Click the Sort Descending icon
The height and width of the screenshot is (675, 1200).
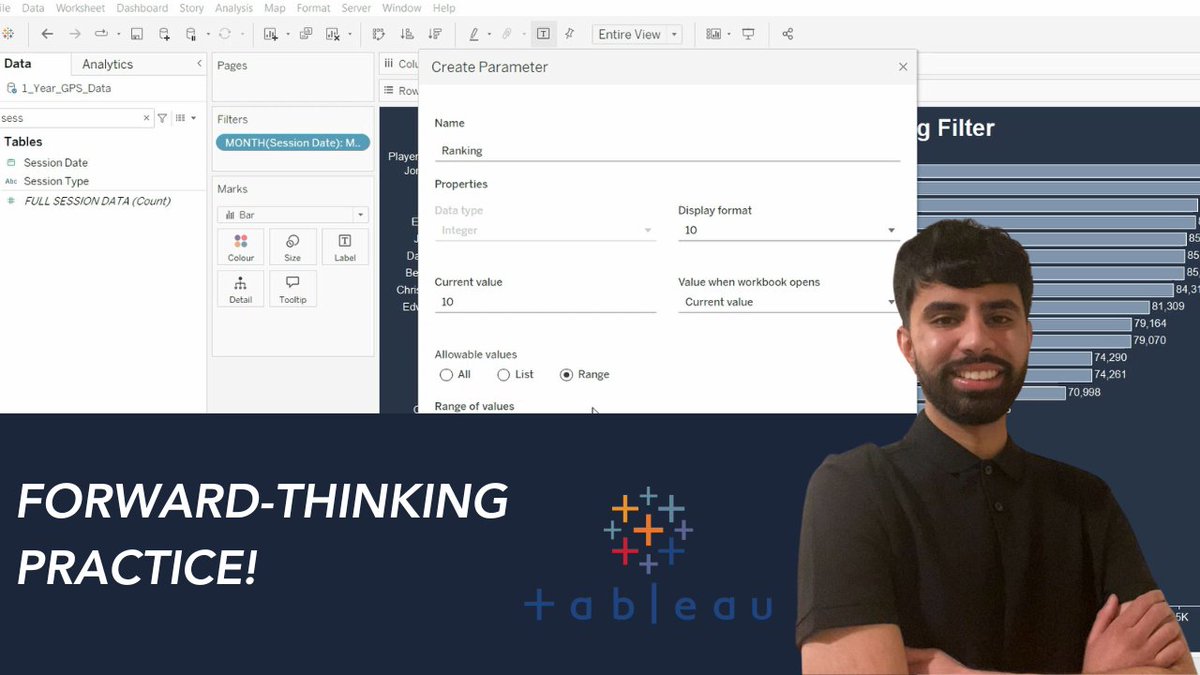(x=435, y=34)
